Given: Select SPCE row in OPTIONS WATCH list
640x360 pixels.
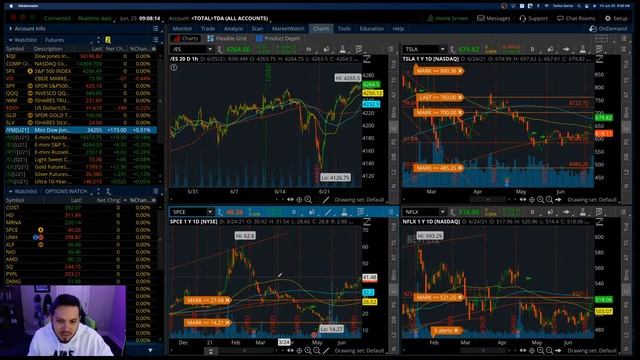Looking at the screenshot, I should coord(81,230).
